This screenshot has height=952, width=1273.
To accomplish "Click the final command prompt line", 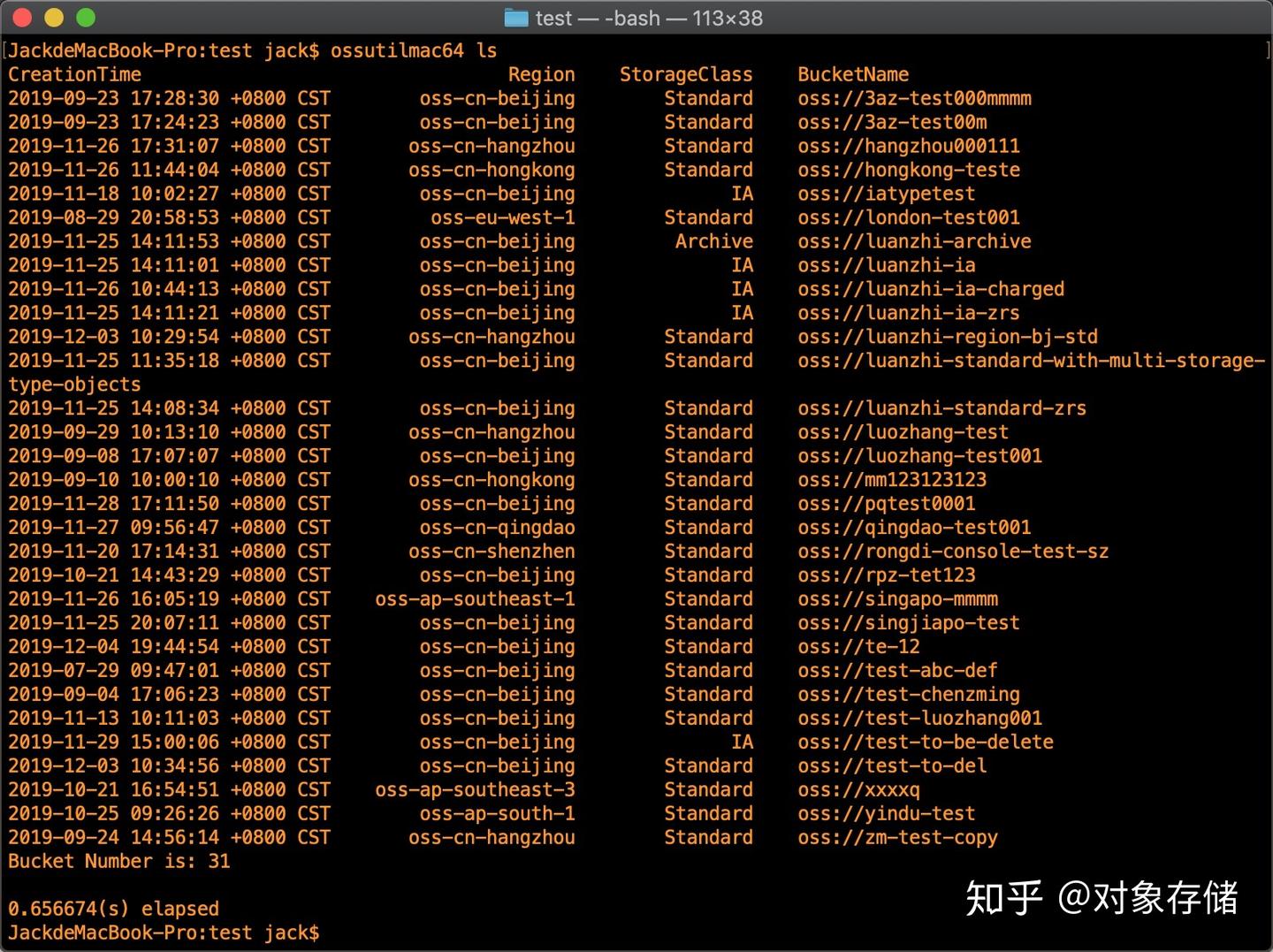I will [164, 933].
